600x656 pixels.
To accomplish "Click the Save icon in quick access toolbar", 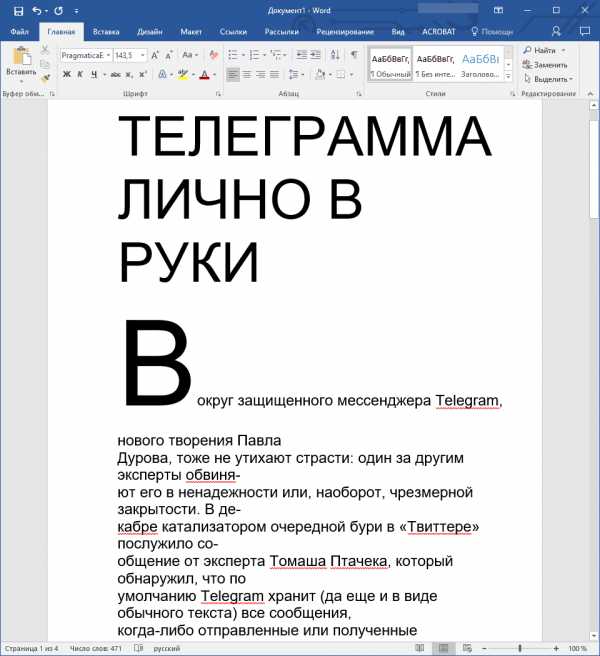I will click(18, 11).
